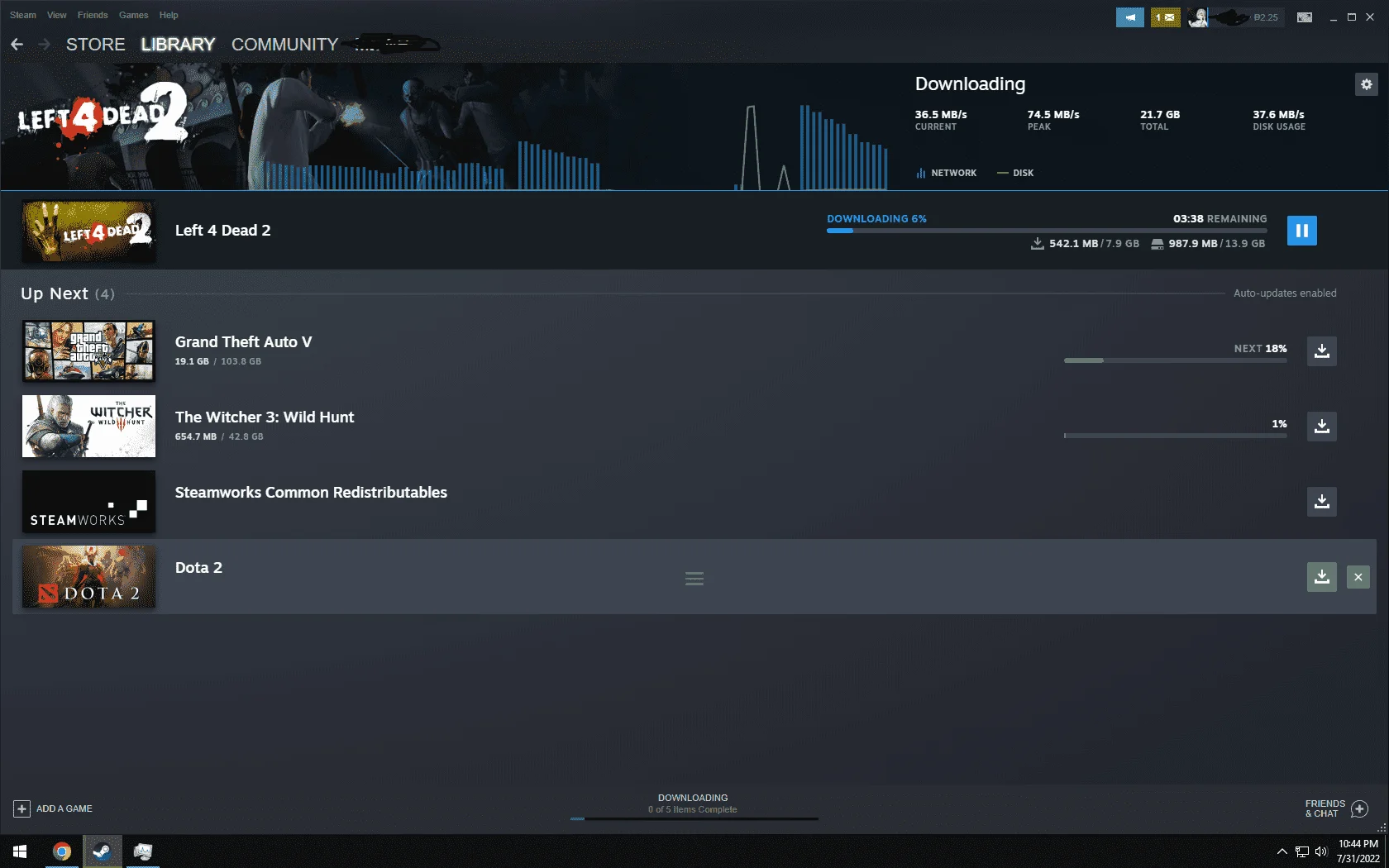The height and width of the screenshot is (868, 1389).
Task: Click the FRIENDS & CHAT label
Action: click(1325, 808)
